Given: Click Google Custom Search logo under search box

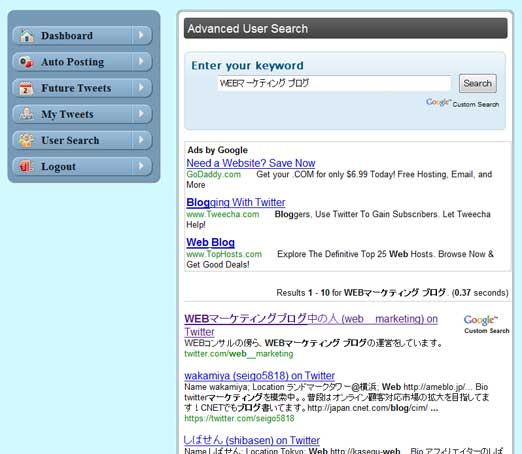Looking at the screenshot, I should pyautogui.click(x=462, y=103).
